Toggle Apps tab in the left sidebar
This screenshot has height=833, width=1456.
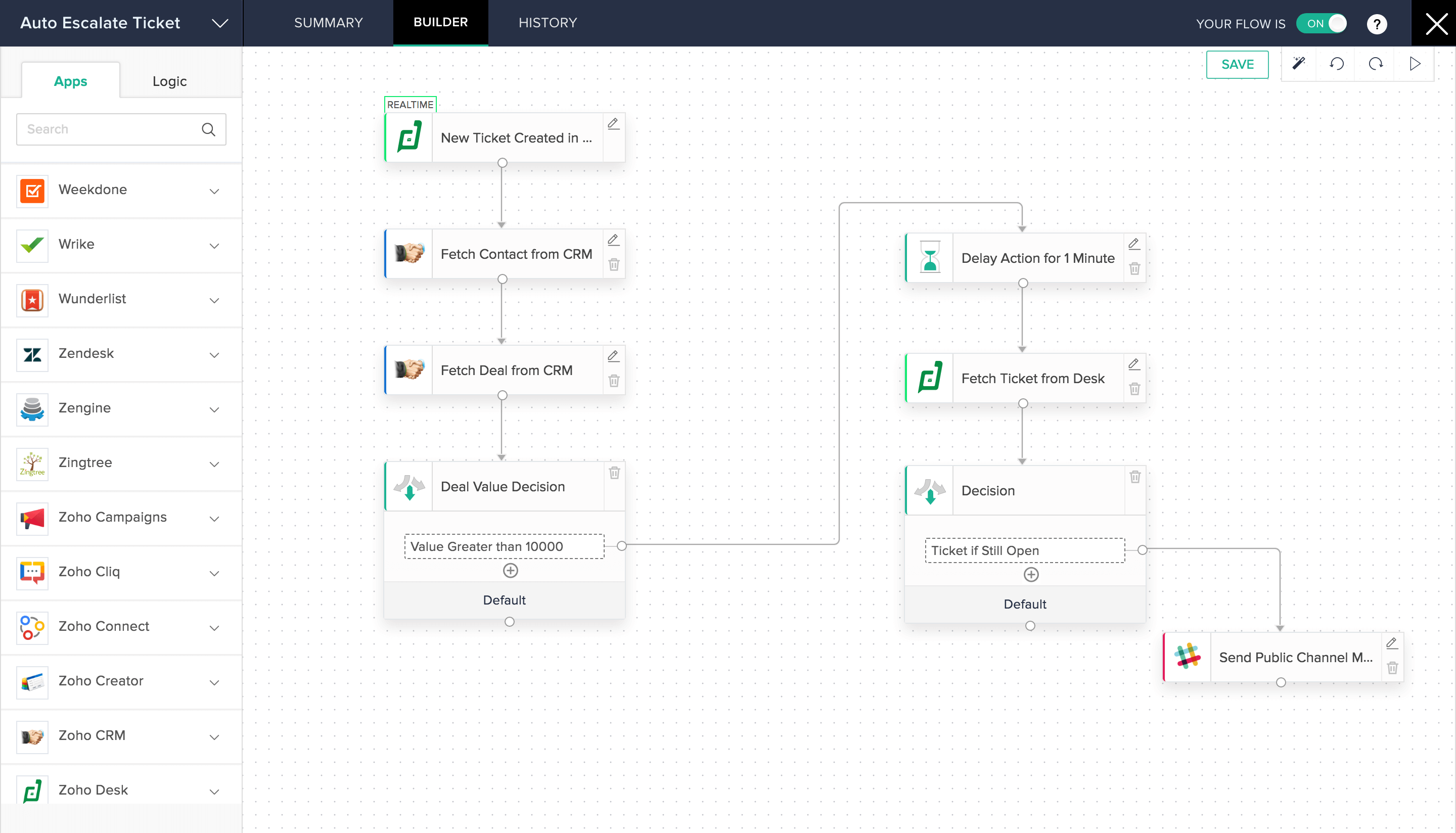click(71, 81)
